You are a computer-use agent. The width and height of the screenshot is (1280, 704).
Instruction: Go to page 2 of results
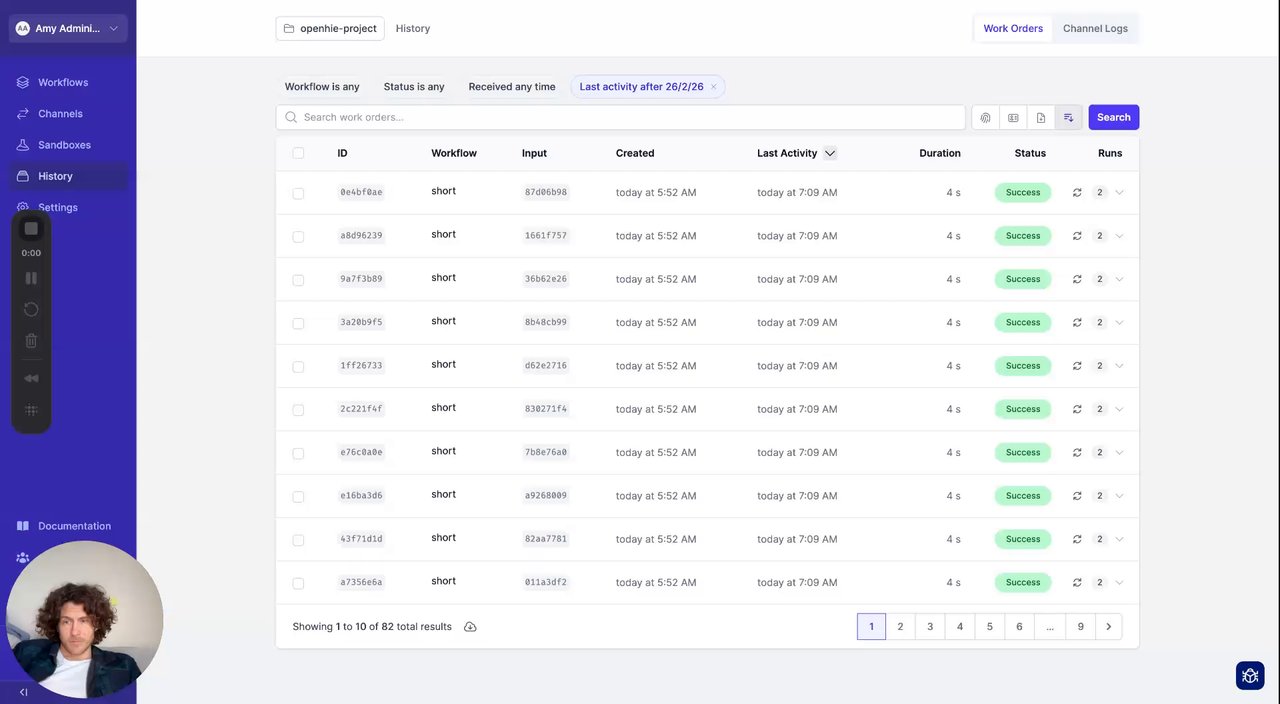[900, 627]
